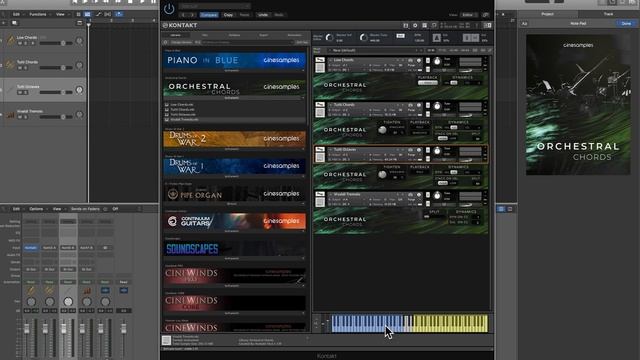Image resolution: width=640 pixels, height=360 pixels.
Task: Select Tutti Chords instrument in library list
Action: 182,110
